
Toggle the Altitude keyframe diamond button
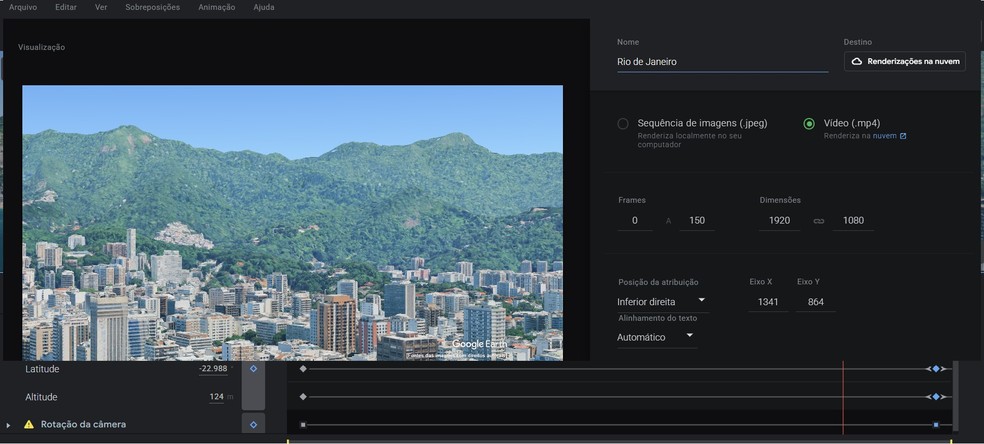tap(254, 397)
